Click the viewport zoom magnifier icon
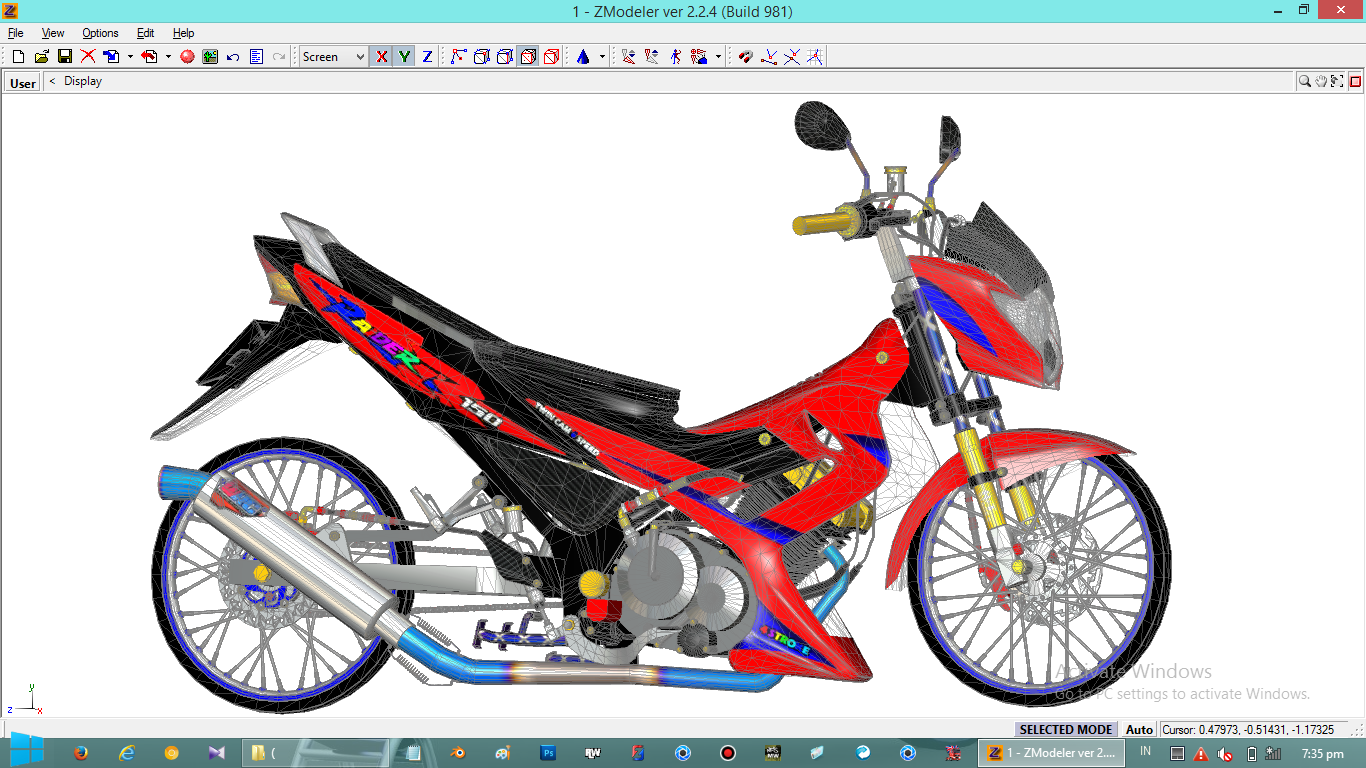 (1305, 81)
